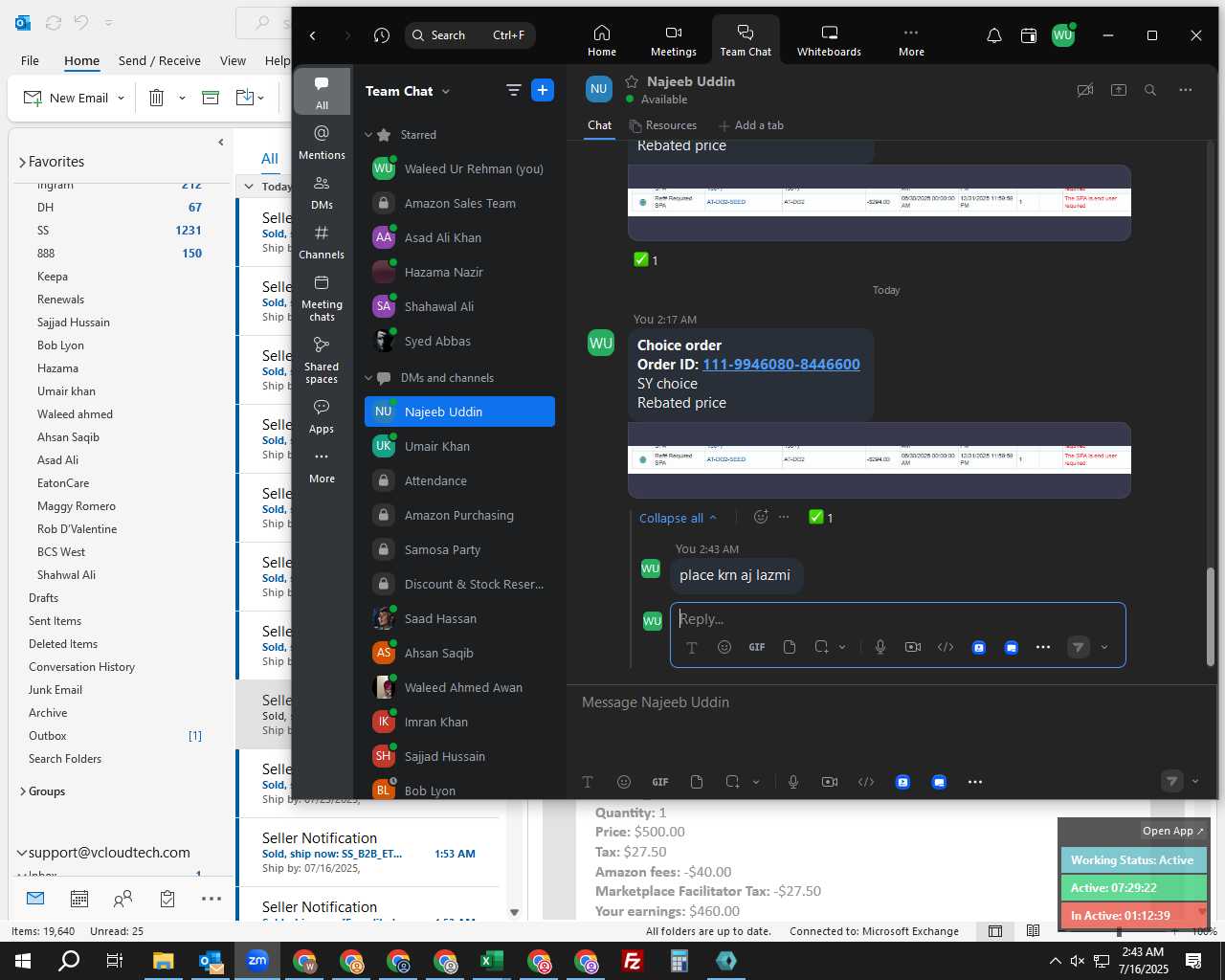1225x980 pixels.
Task: Open DMs in Zoom sidebar
Action: (322, 192)
